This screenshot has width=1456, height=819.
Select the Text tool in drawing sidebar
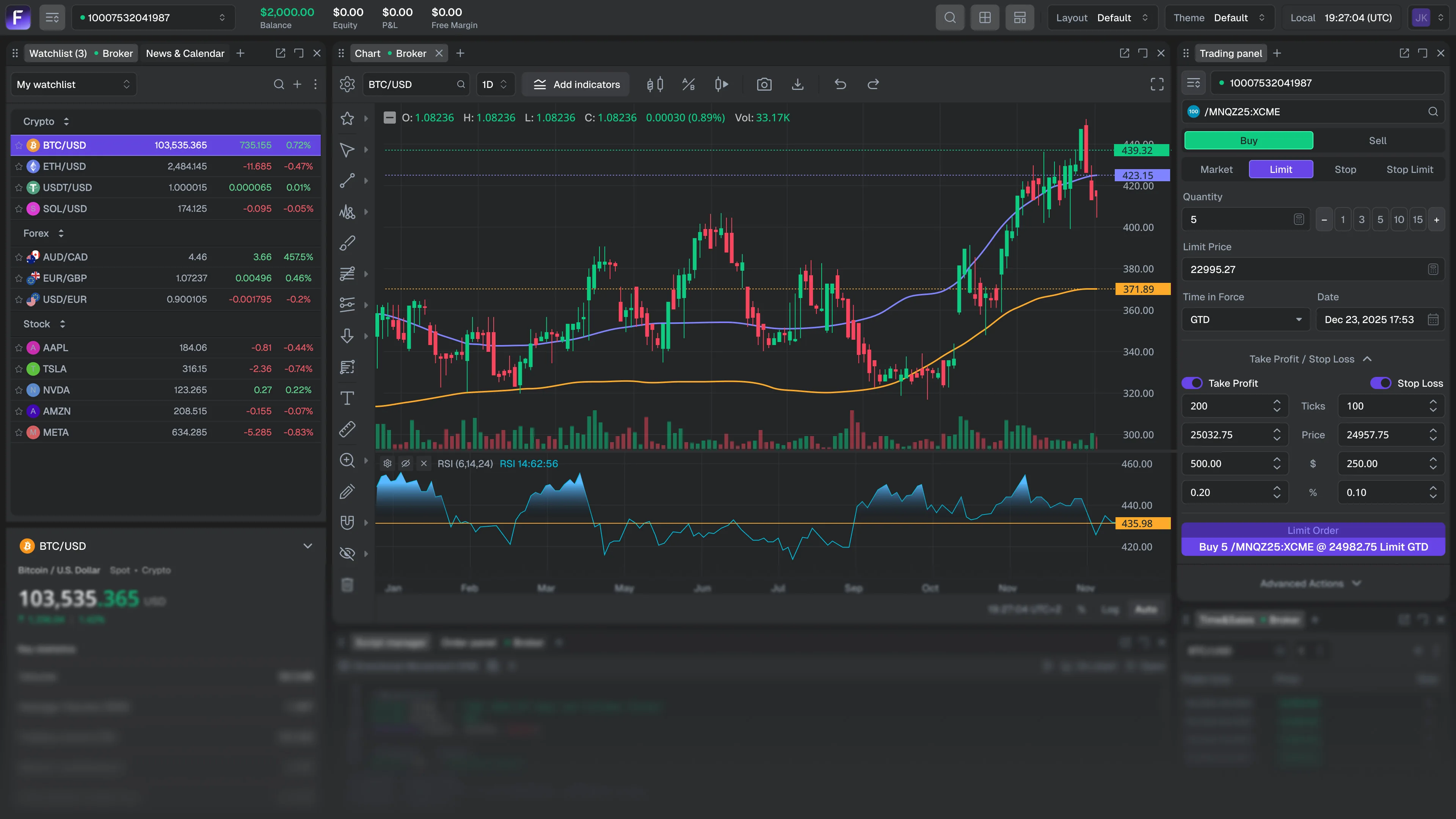[x=347, y=398]
